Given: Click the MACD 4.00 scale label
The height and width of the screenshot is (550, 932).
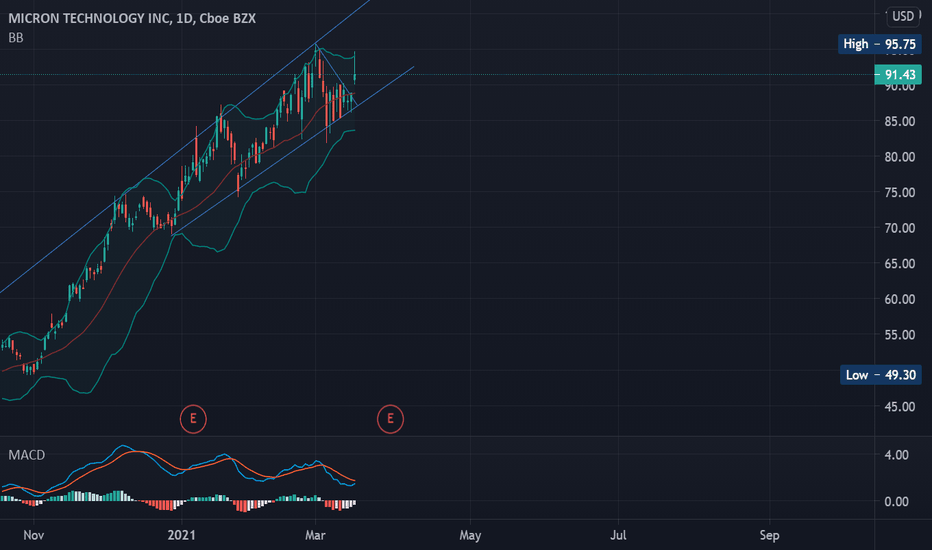Looking at the screenshot, I should pos(896,455).
